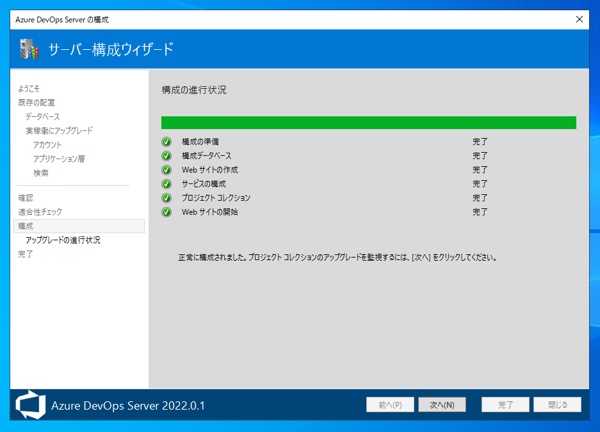Select アプリケーション層 step in sidebar
This screenshot has width=600, height=432.
[x=59, y=159]
